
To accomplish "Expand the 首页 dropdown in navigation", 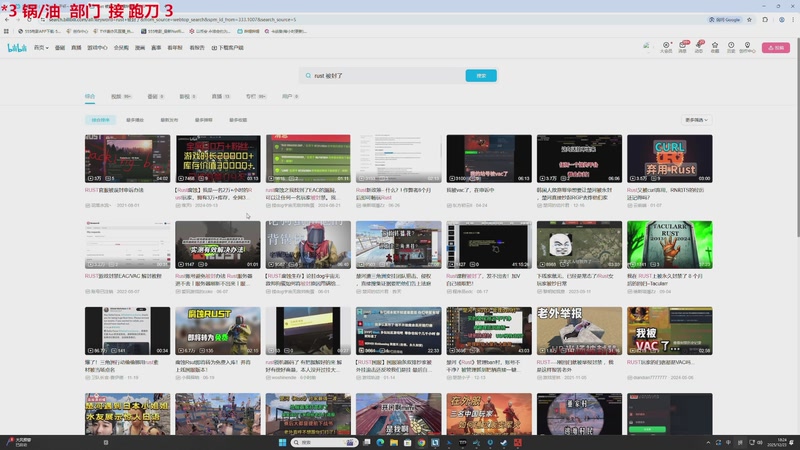I will [41, 47].
